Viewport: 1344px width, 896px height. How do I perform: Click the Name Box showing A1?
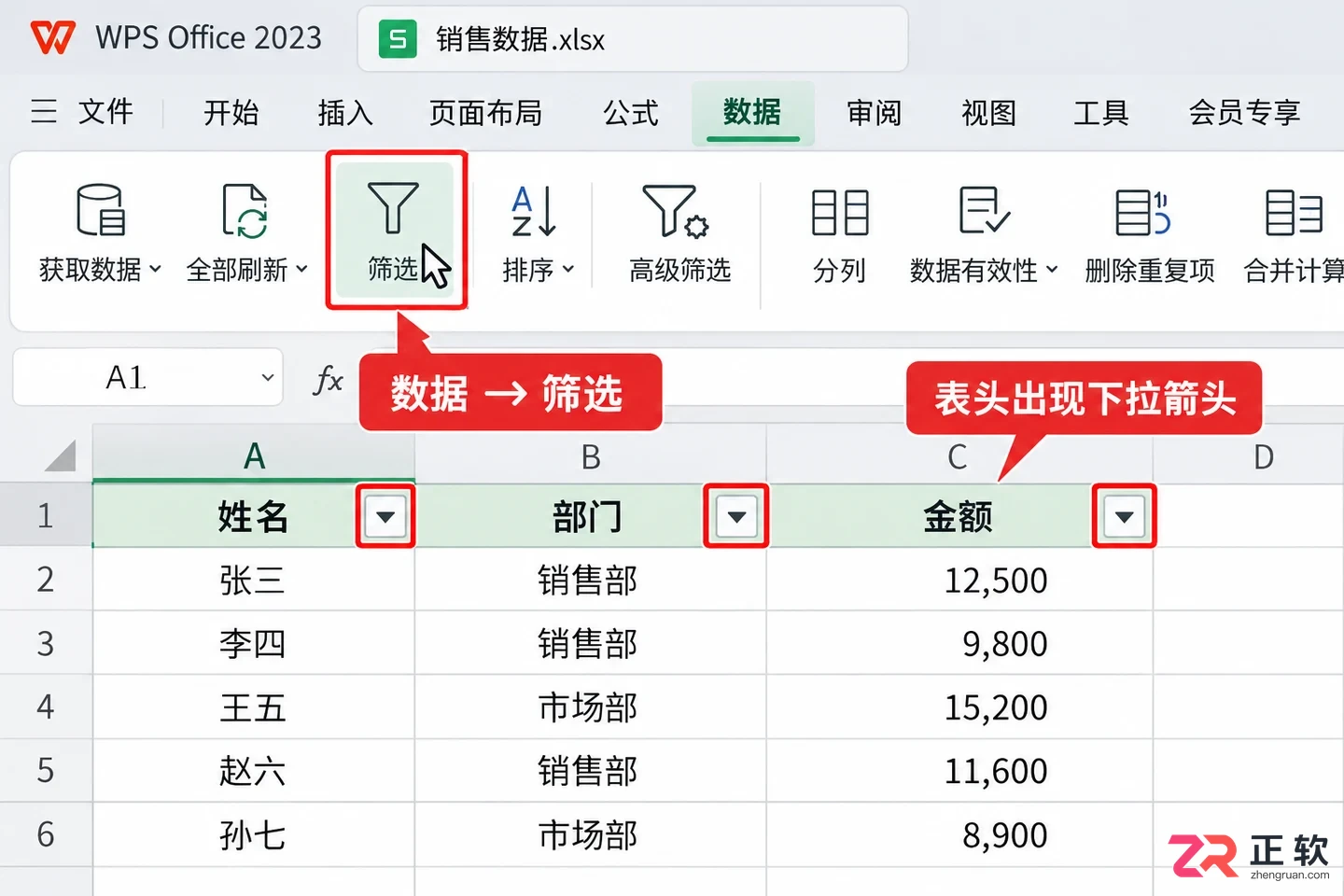(147, 377)
